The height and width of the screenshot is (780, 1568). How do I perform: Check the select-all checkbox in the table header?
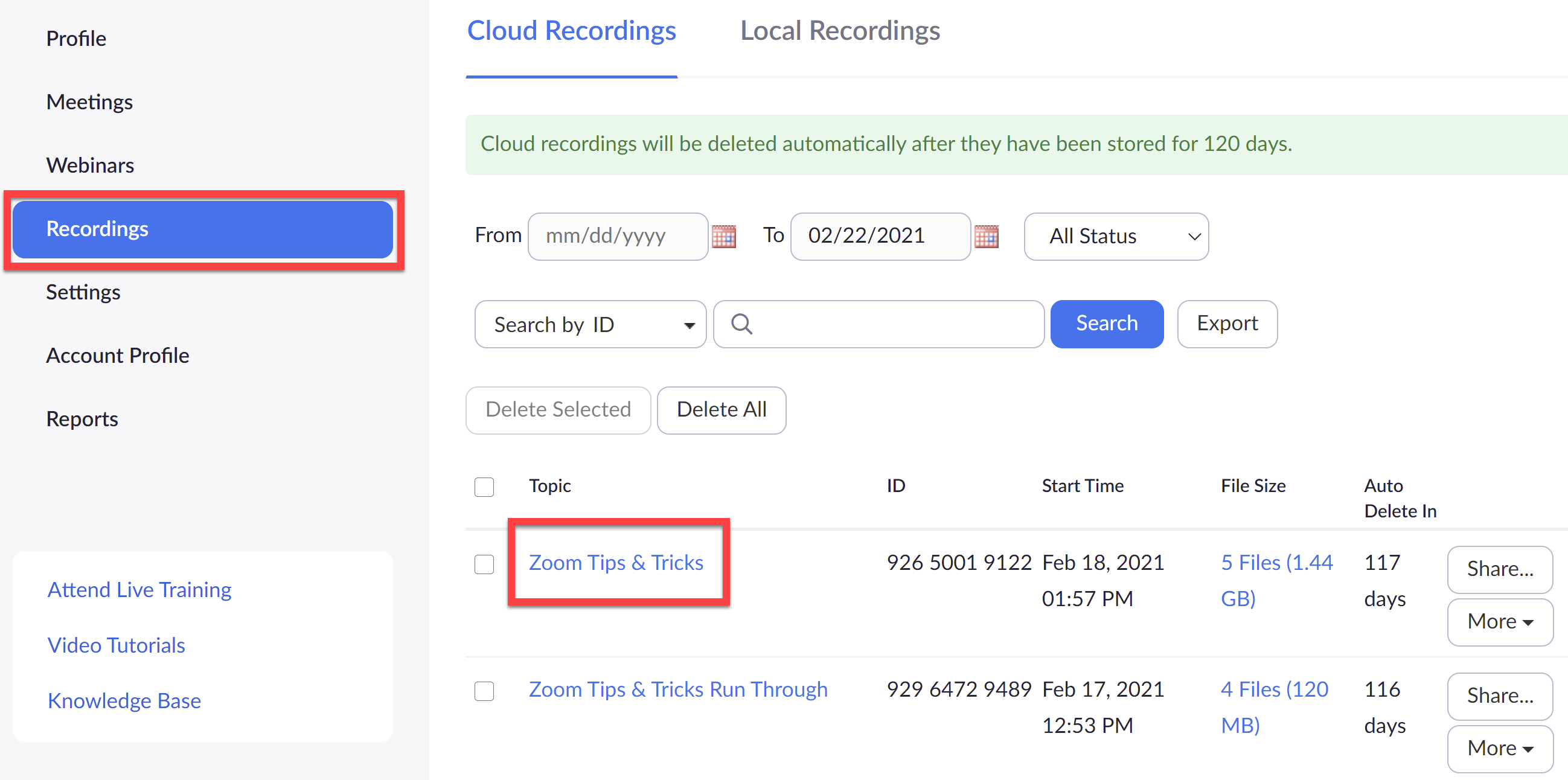click(484, 487)
